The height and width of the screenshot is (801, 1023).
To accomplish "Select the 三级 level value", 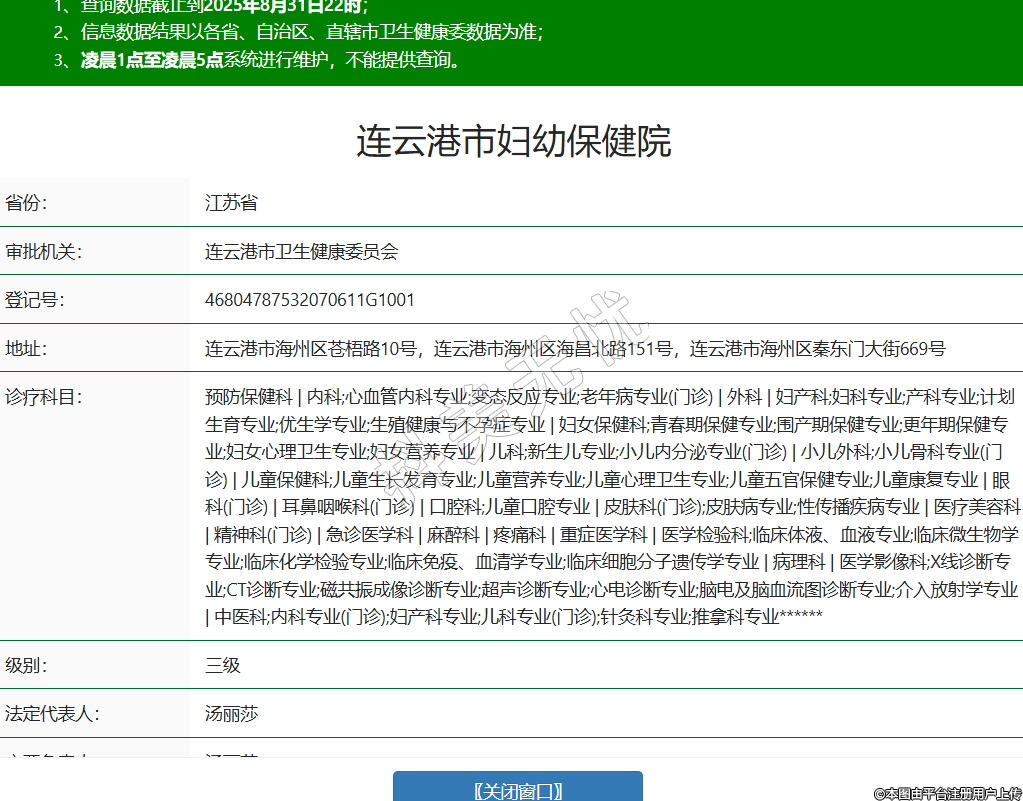I will tap(222, 666).
